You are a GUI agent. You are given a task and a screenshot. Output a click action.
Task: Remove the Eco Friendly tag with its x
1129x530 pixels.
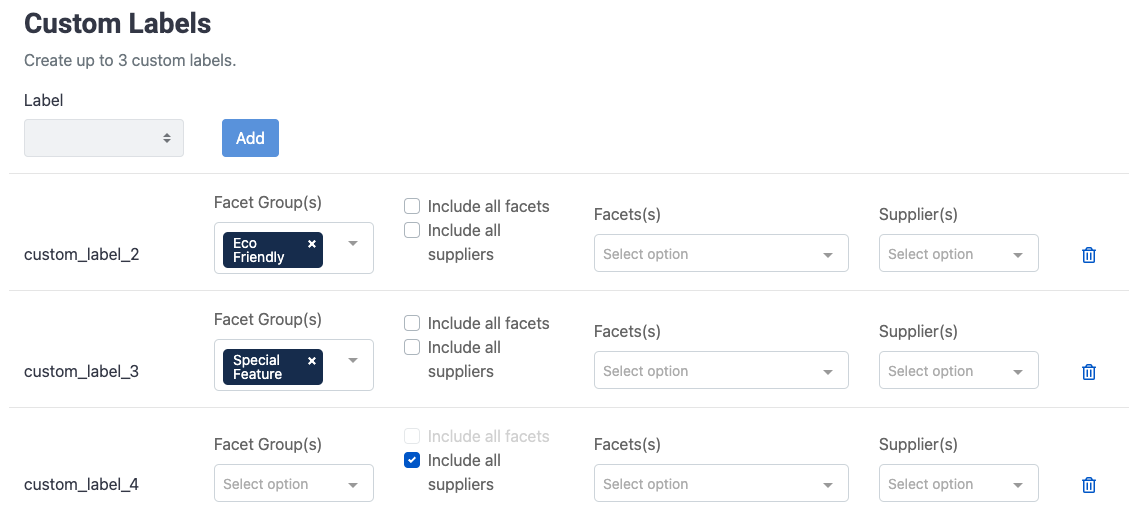[x=312, y=244]
